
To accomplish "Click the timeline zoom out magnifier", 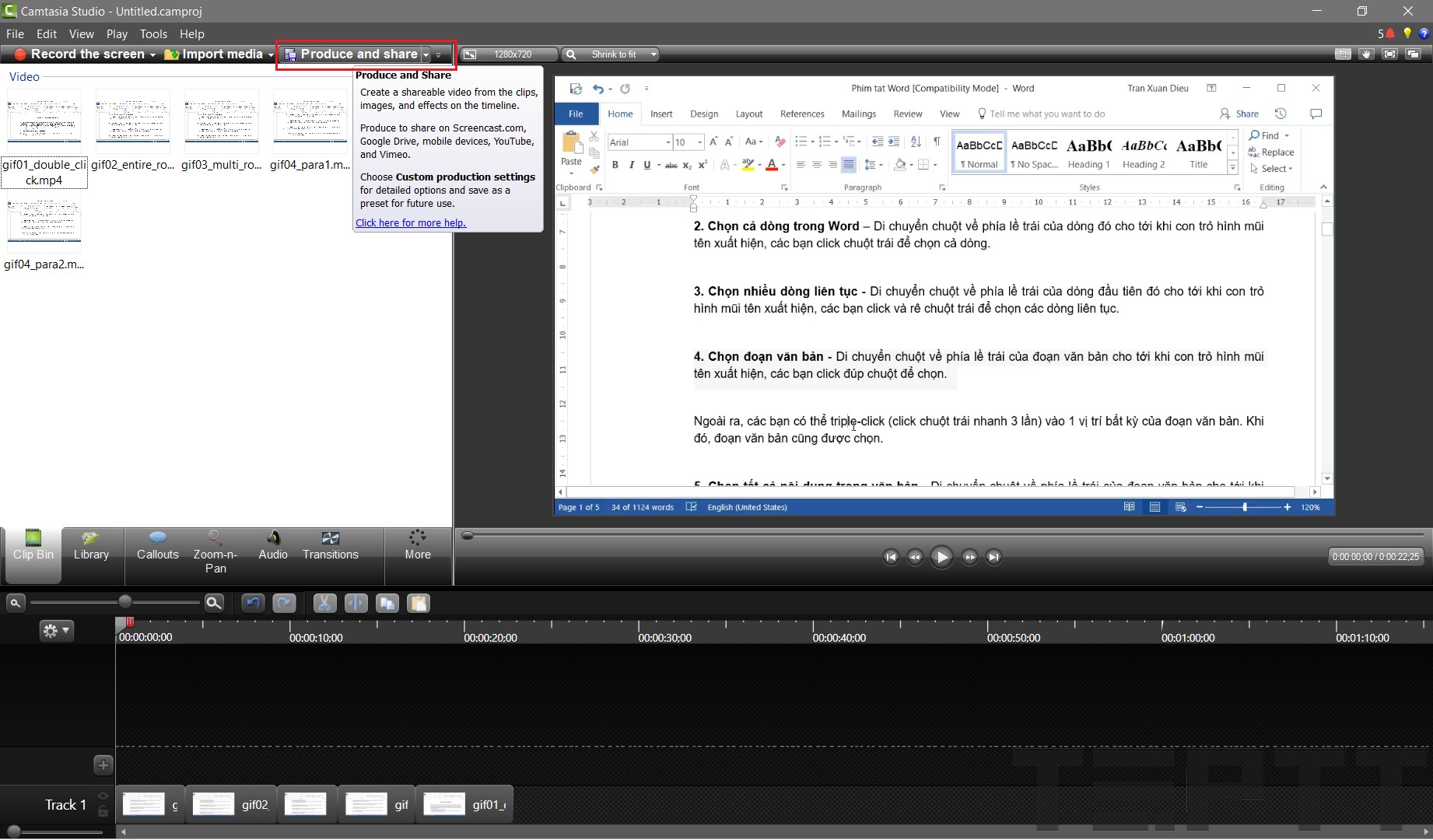I will click(x=15, y=603).
